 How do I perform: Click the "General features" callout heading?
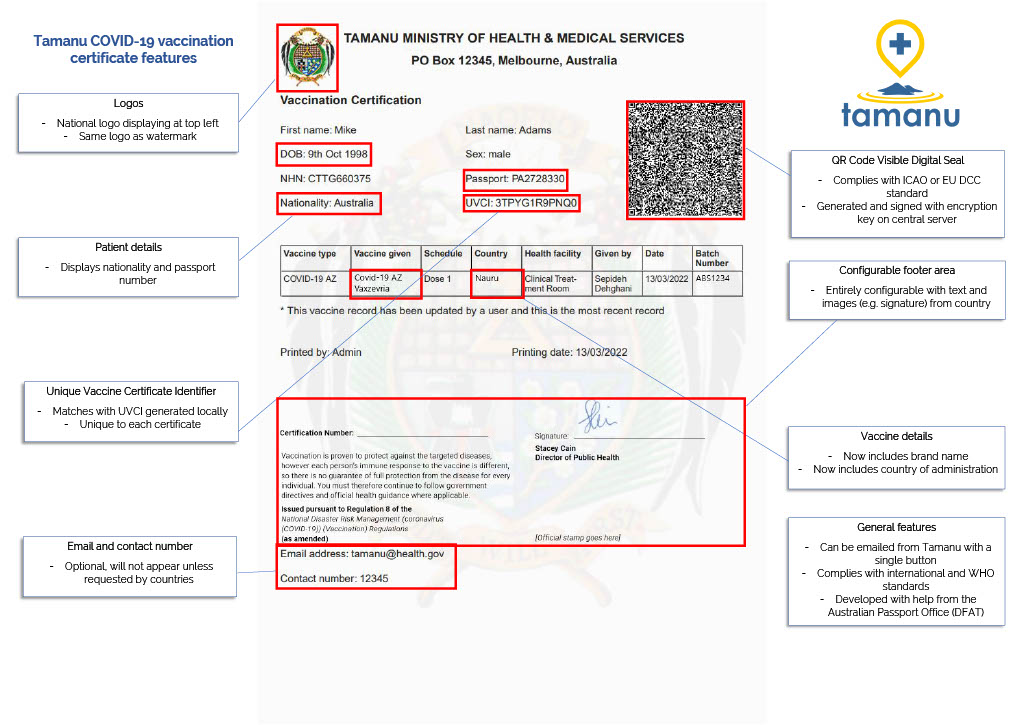click(896, 527)
